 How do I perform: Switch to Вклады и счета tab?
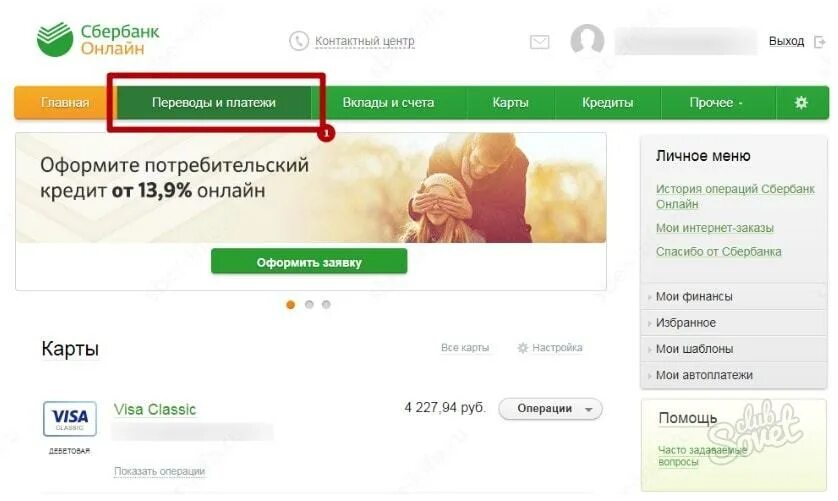point(389,102)
